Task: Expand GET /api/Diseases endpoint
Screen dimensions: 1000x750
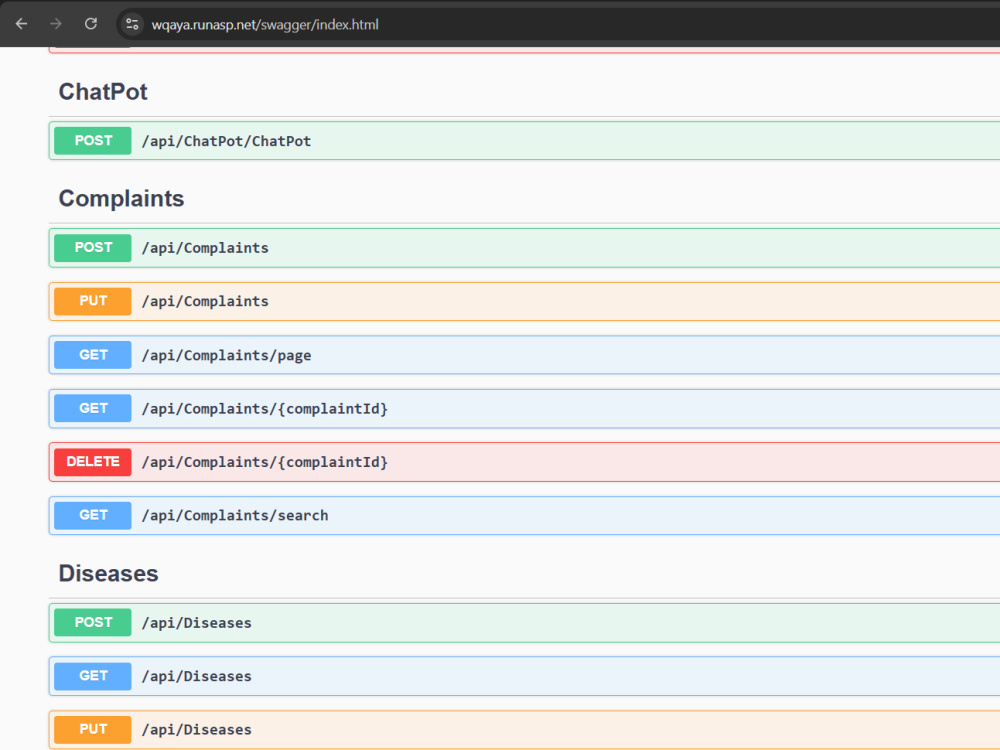Action: coord(524,677)
